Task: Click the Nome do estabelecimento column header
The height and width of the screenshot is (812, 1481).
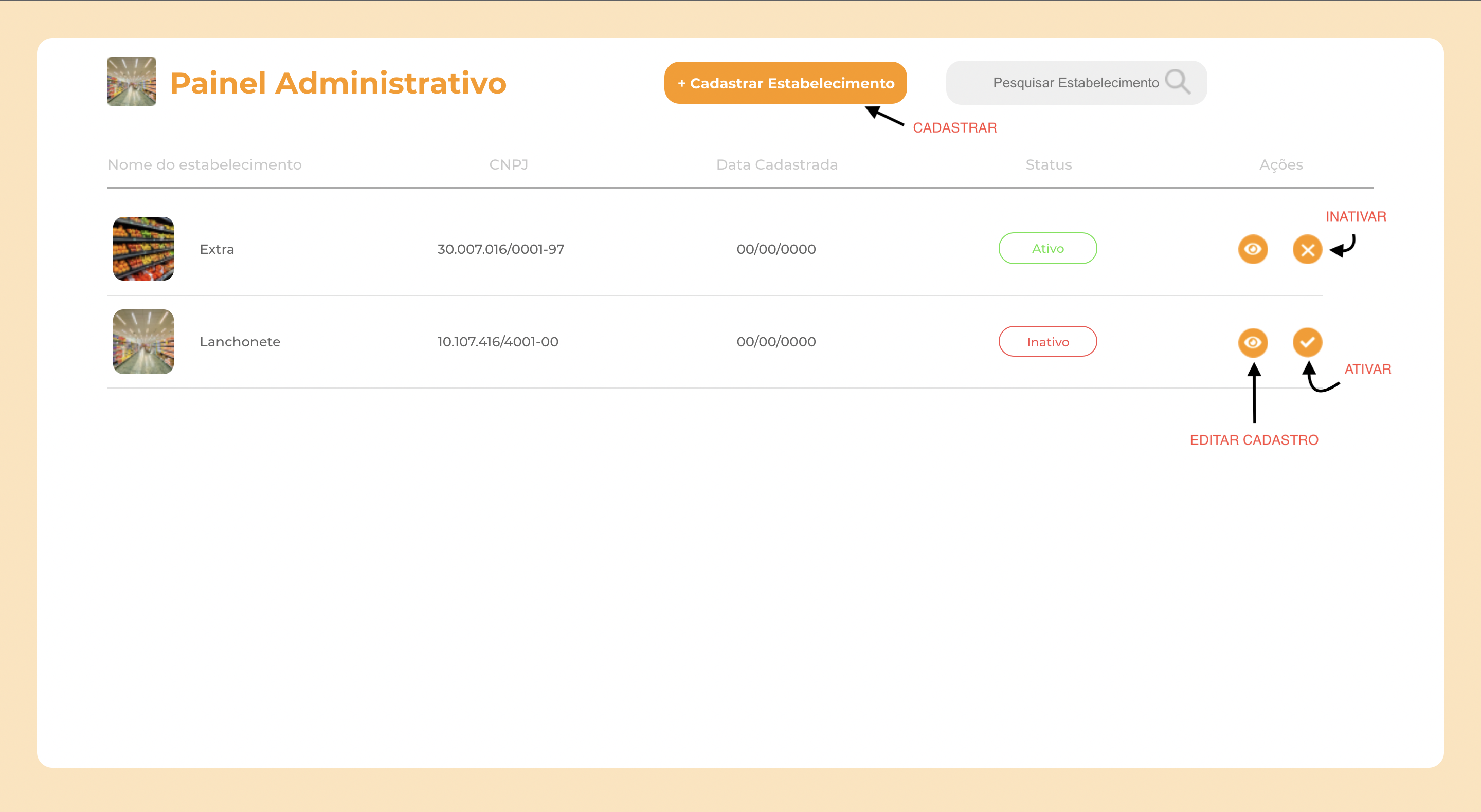Action: (x=205, y=165)
